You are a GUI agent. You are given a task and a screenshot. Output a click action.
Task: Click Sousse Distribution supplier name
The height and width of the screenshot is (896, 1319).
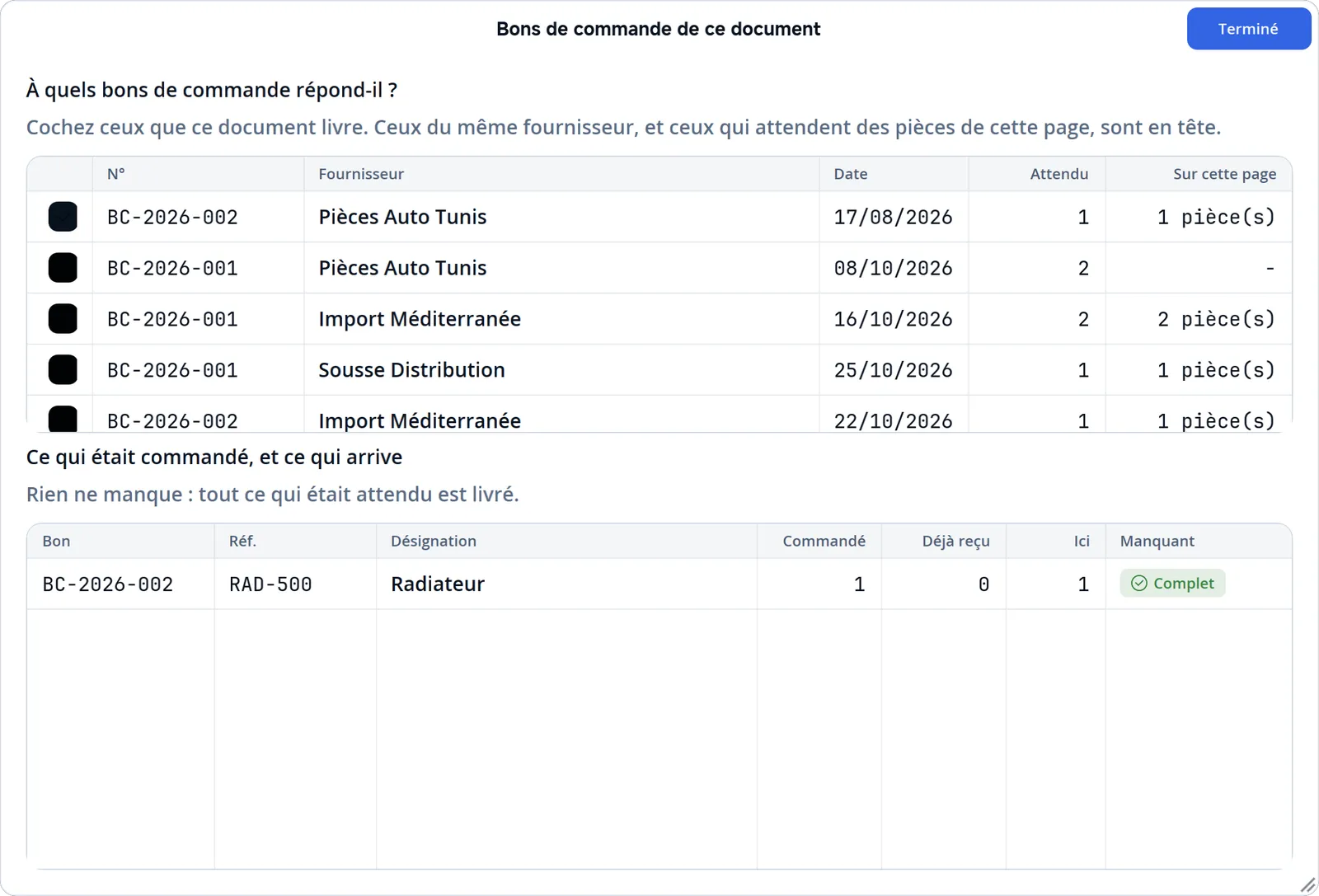(x=411, y=370)
